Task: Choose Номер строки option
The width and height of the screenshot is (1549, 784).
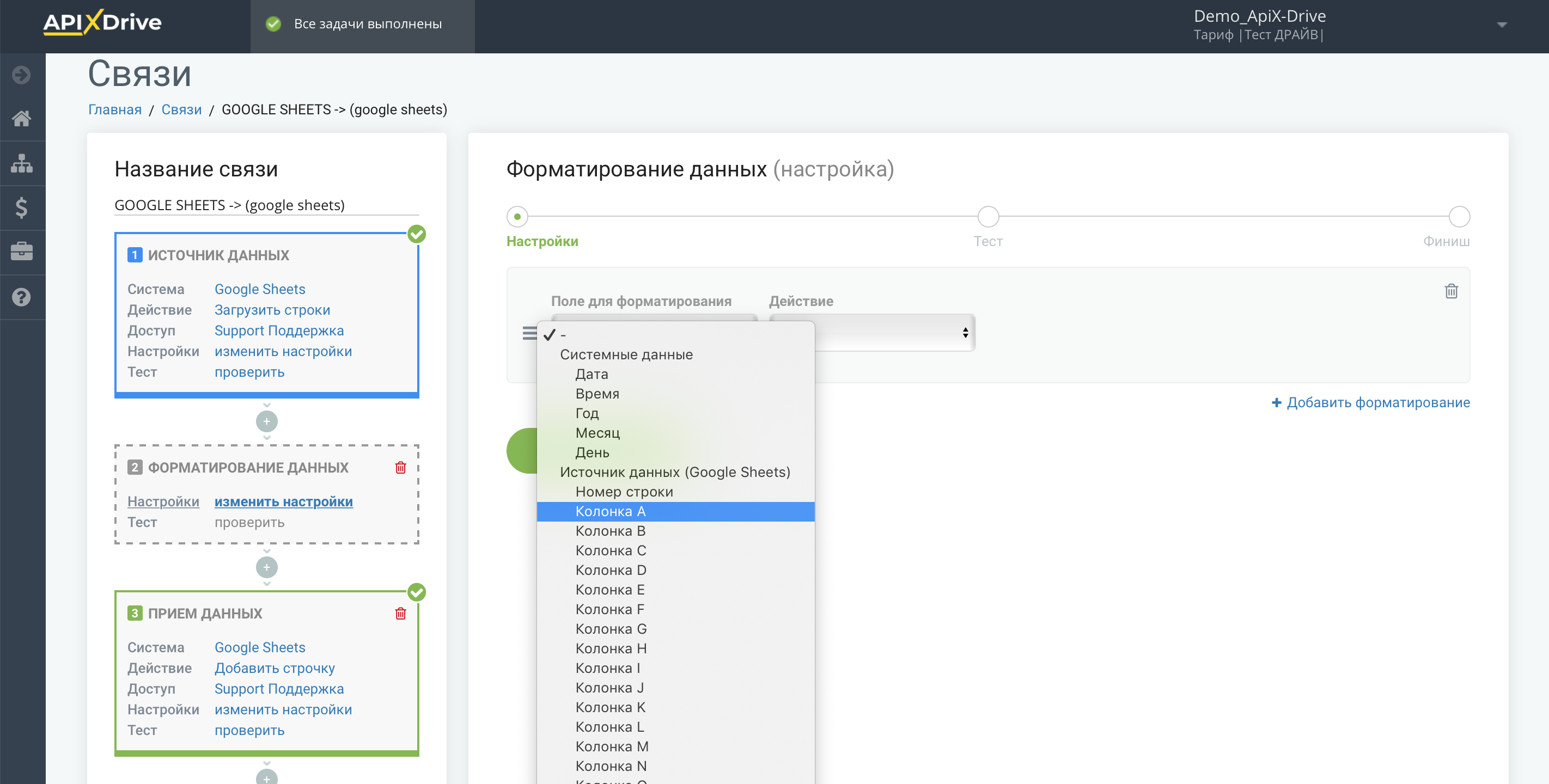Action: coord(675,492)
